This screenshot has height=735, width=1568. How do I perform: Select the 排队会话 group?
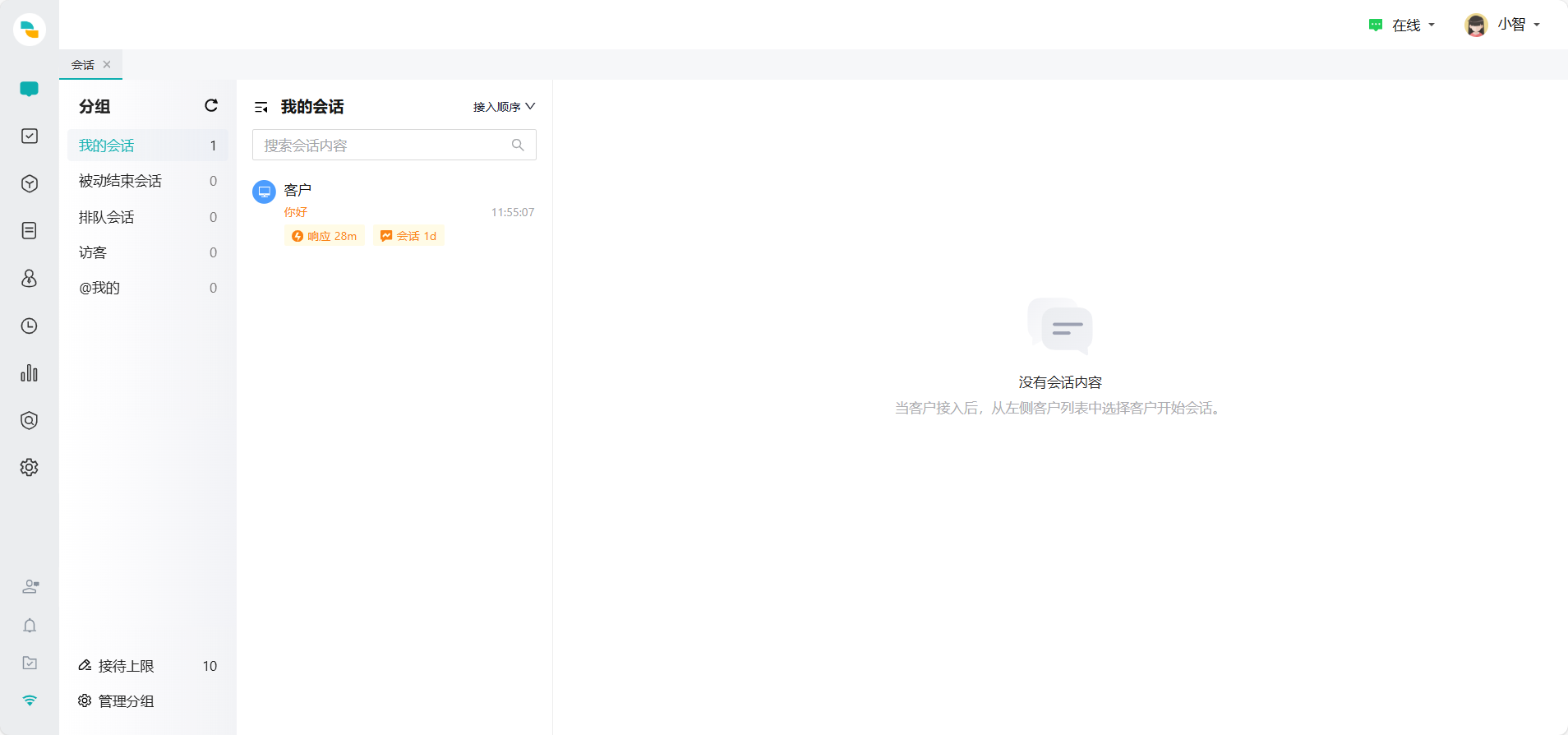[148, 217]
